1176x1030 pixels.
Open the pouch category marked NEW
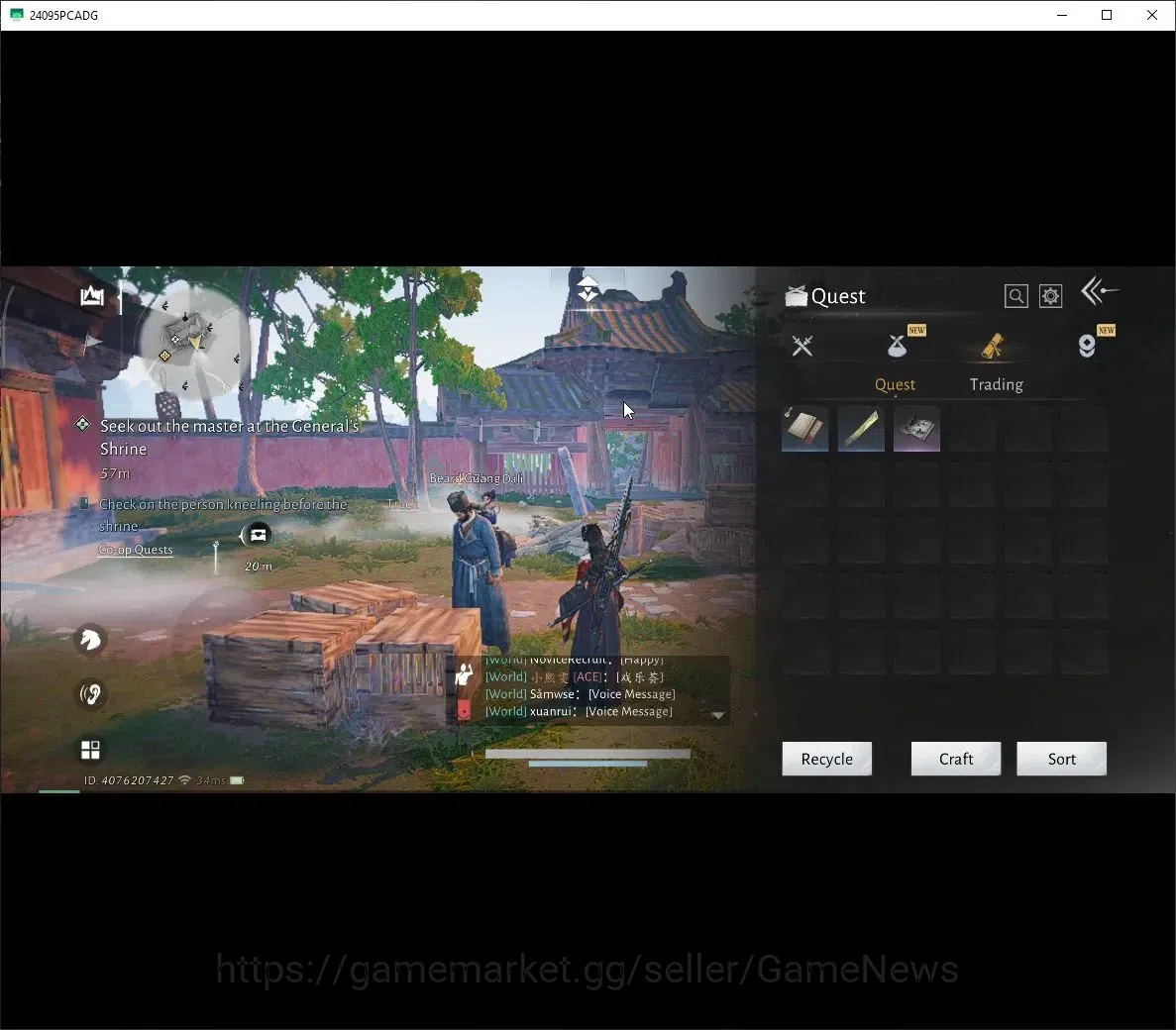(897, 346)
